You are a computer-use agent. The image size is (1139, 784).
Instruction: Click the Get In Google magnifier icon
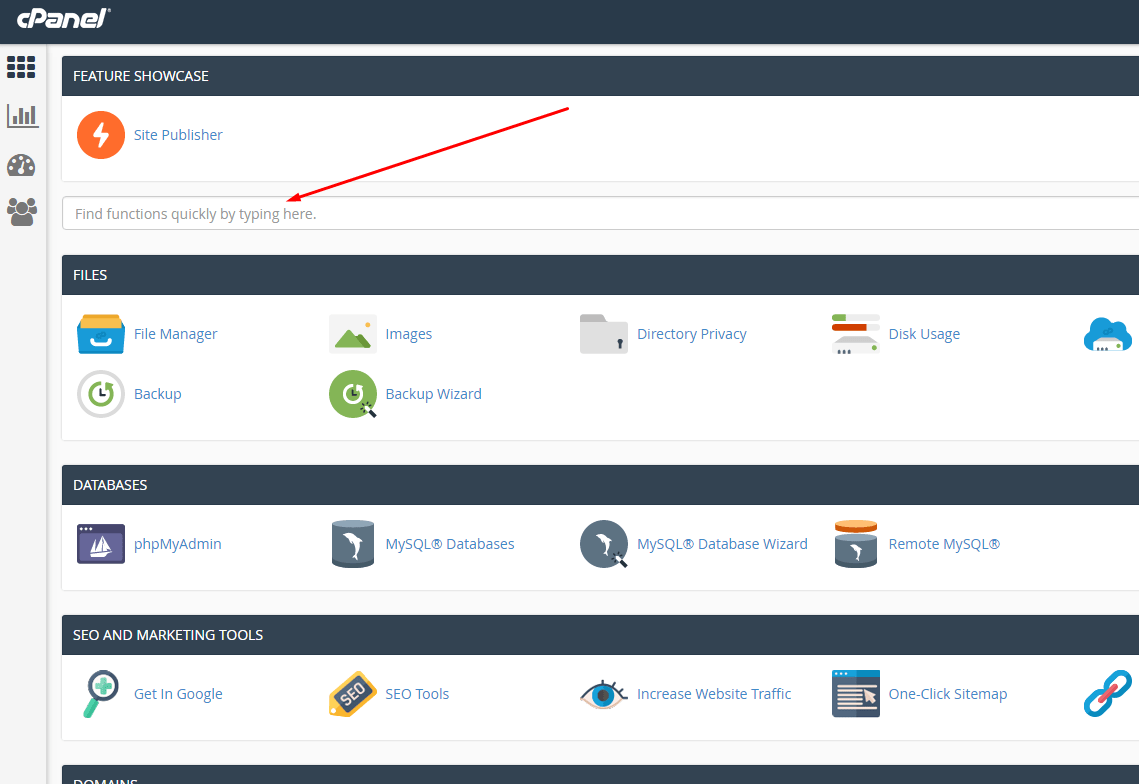click(101, 694)
